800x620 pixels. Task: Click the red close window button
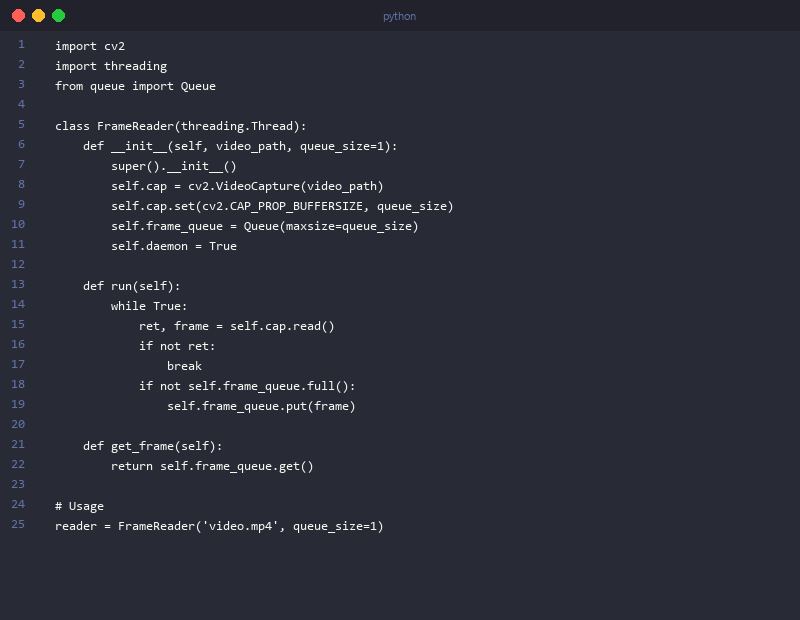pyautogui.click(x=18, y=16)
